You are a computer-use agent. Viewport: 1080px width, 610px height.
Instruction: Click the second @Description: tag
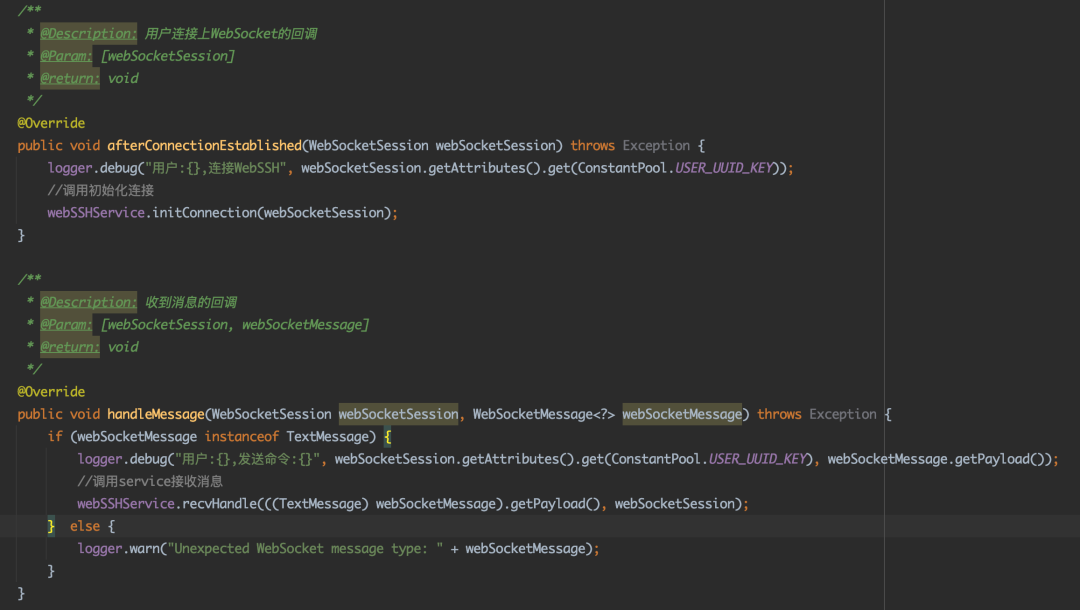tap(88, 302)
